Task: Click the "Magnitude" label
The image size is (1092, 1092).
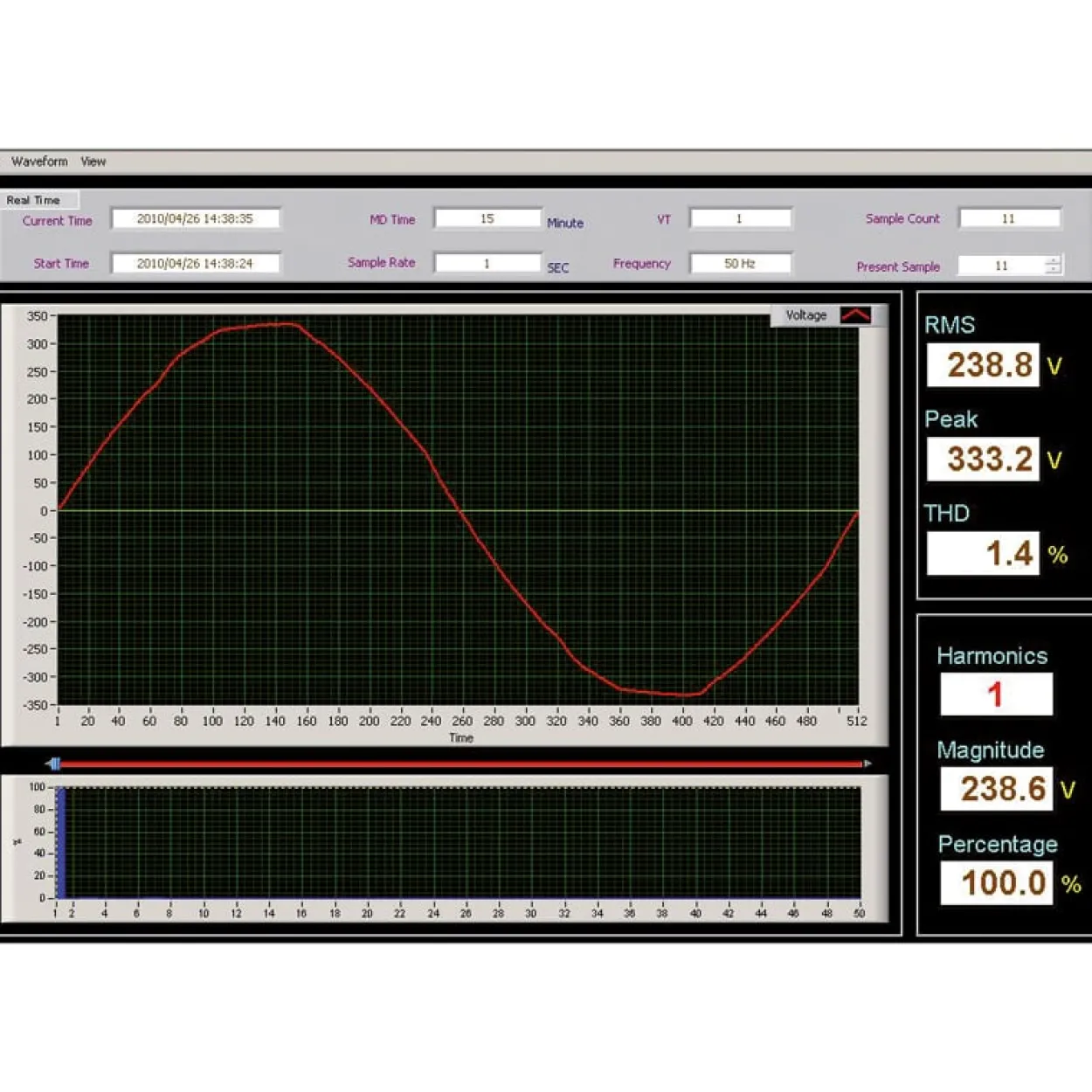Action: coord(991,750)
